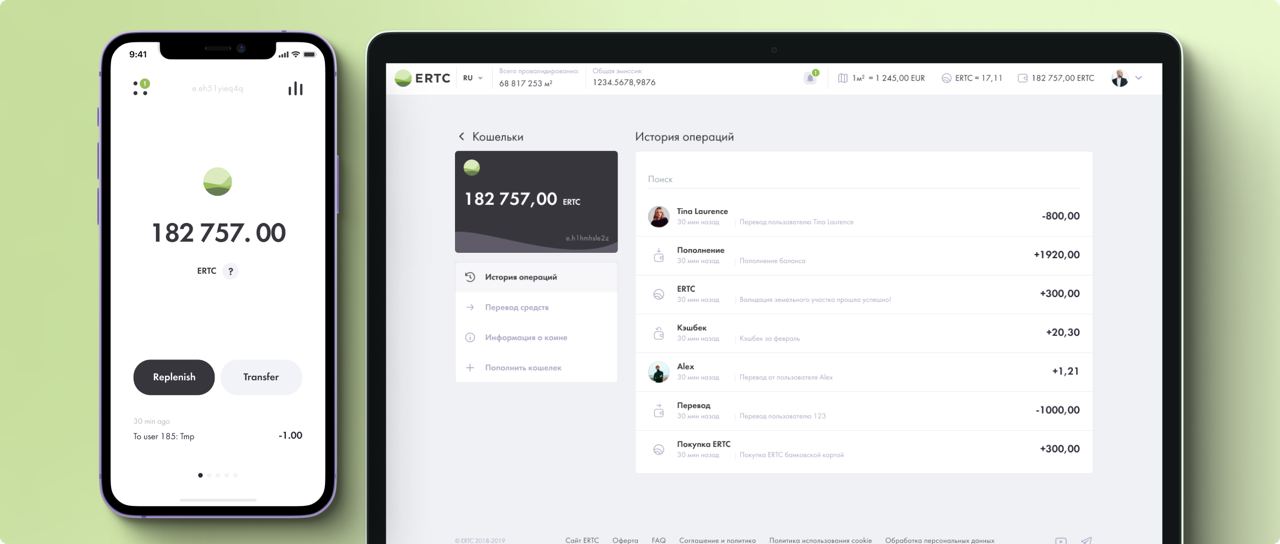Screen dimensions: 1280x544
Task: Click the arrow icon for Перевод средств
Action: (x=470, y=307)
